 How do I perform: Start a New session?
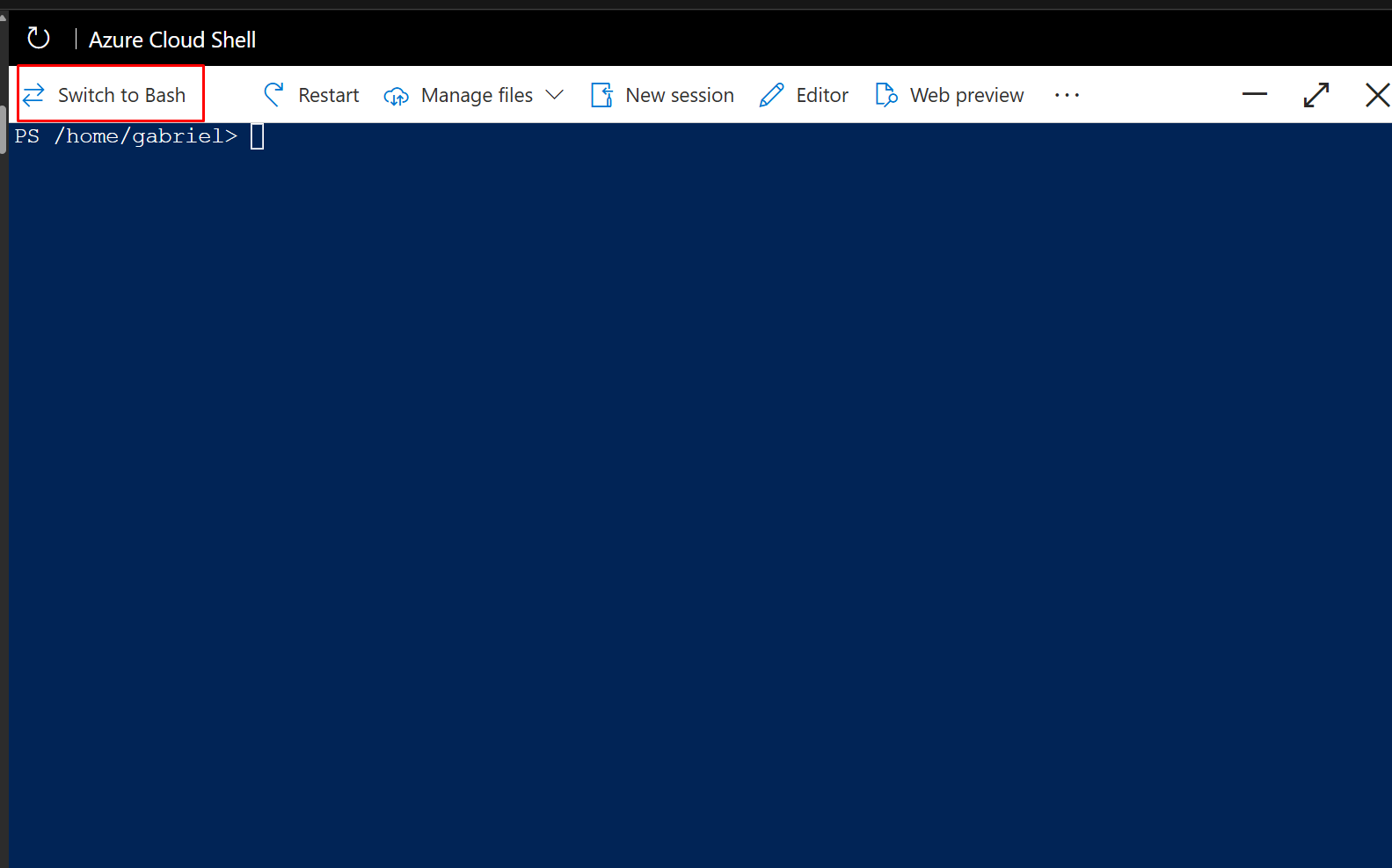[663, 95]
